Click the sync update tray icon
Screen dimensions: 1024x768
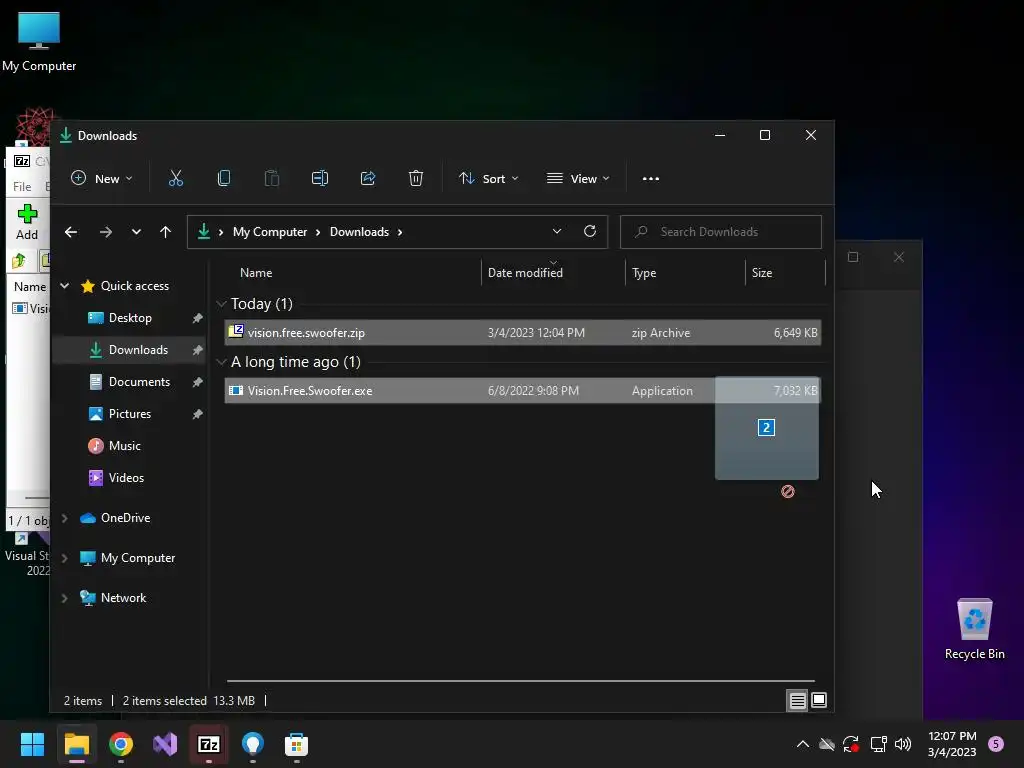coord(851,744)
